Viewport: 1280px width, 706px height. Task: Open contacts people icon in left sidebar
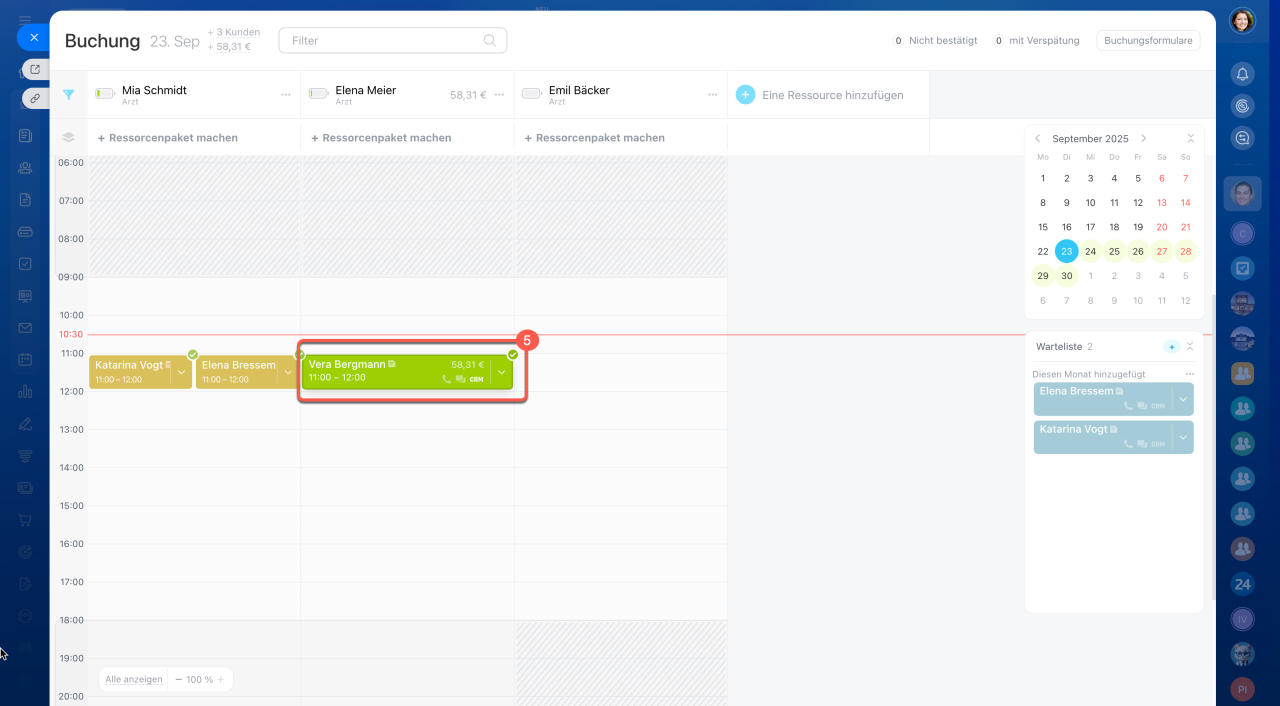25,168
